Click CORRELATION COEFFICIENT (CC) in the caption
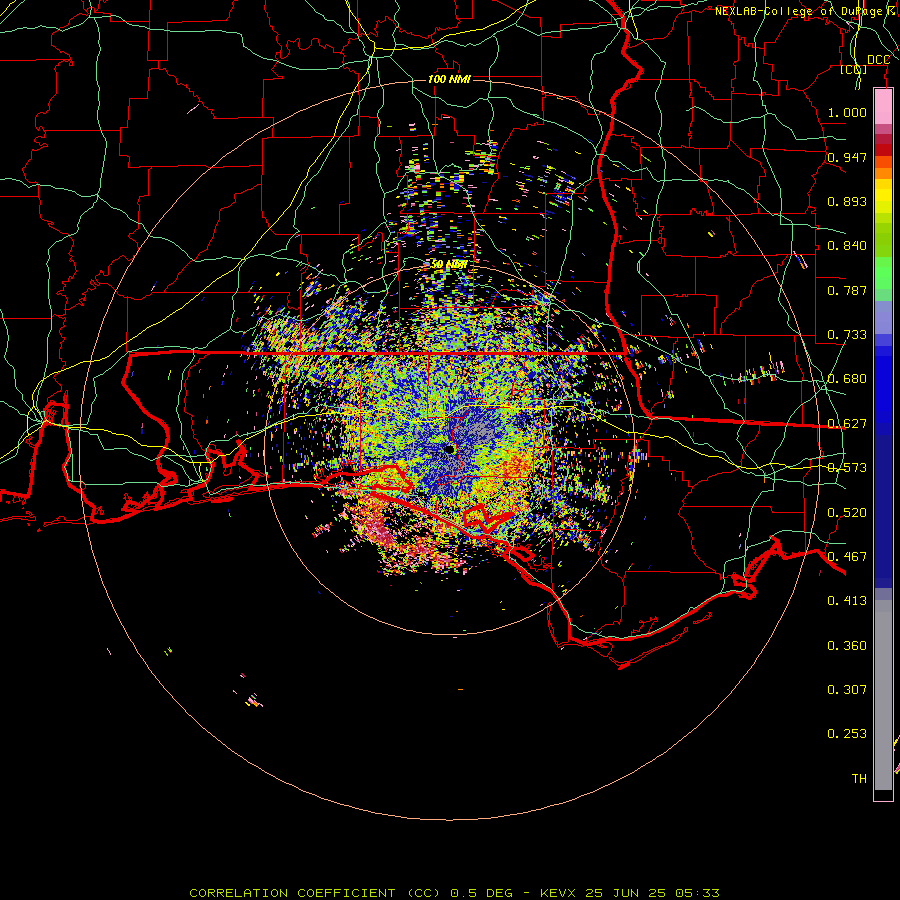The height and width of the screenshot is (900, 900). [x=315, y=893]
